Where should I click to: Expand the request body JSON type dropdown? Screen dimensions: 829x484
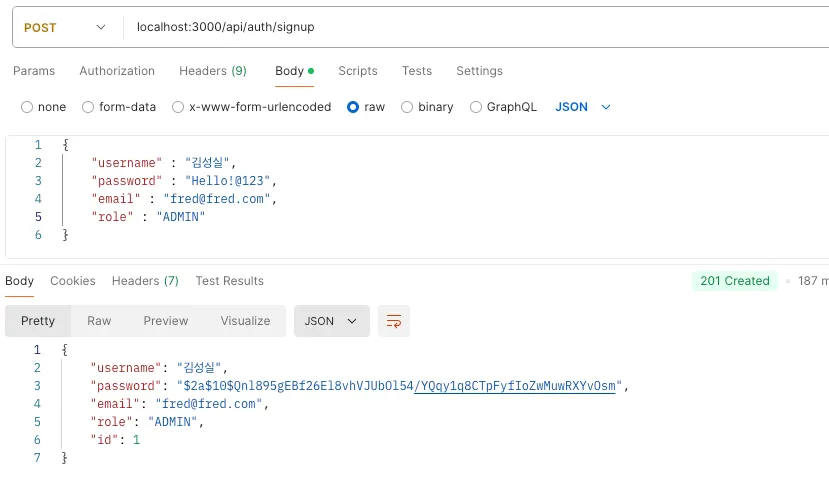(x=583, y=107)
